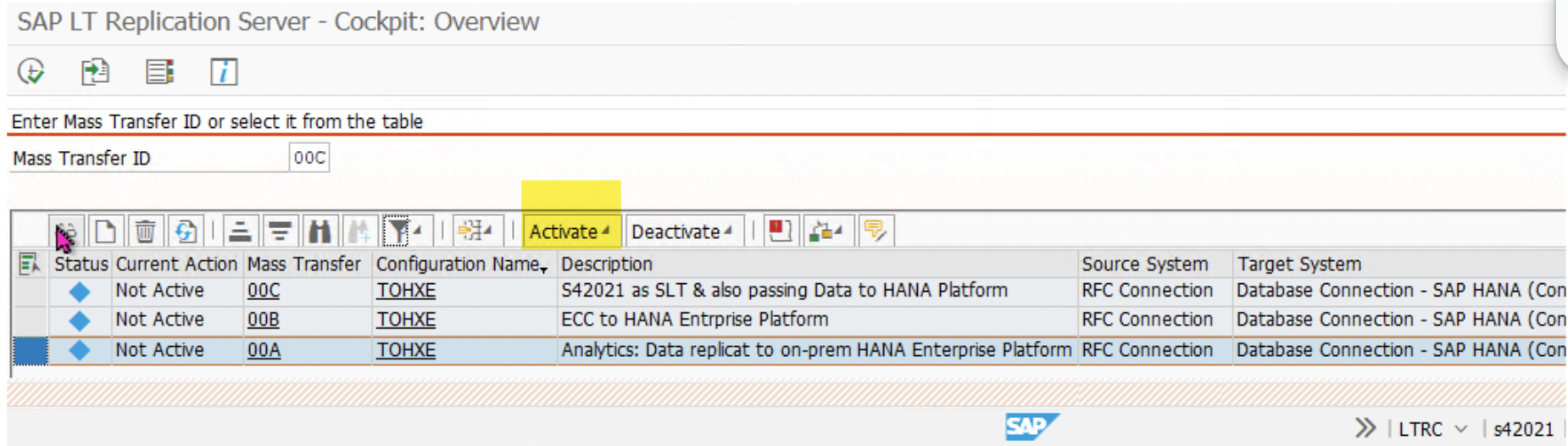The width and height of the screenshot is (1568, 446).
Task: Open the Activate dropdown button
Action: (x=570, y=231)
